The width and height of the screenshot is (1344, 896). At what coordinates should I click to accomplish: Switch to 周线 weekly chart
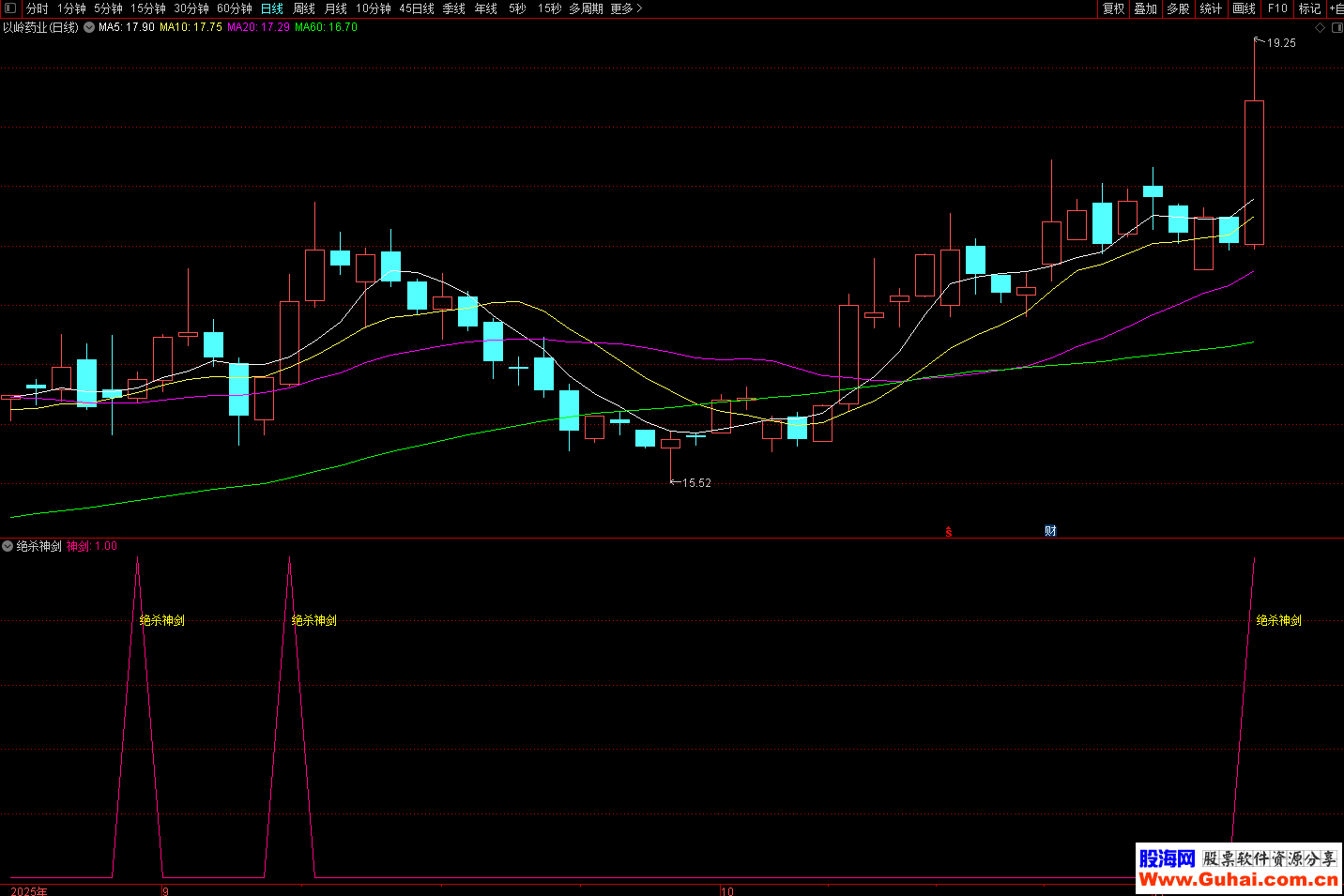[304, 8]
